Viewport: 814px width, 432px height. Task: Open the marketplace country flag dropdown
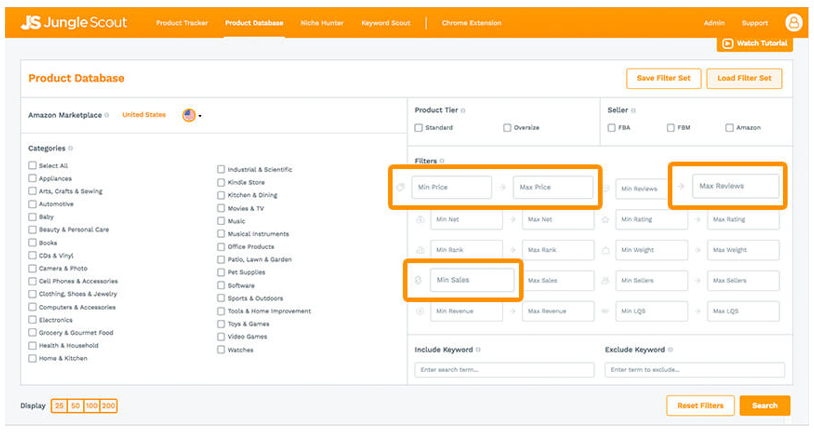click(191, 115)
